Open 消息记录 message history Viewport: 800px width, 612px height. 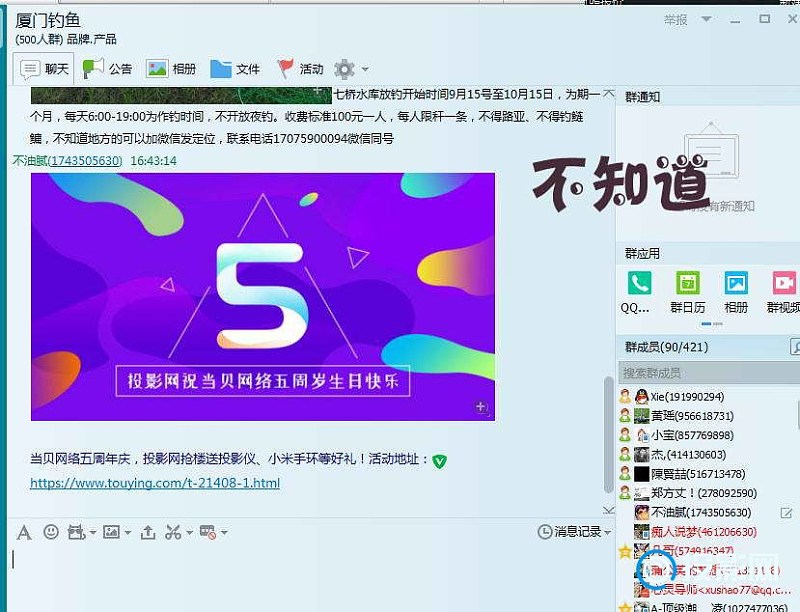point(571,532)
